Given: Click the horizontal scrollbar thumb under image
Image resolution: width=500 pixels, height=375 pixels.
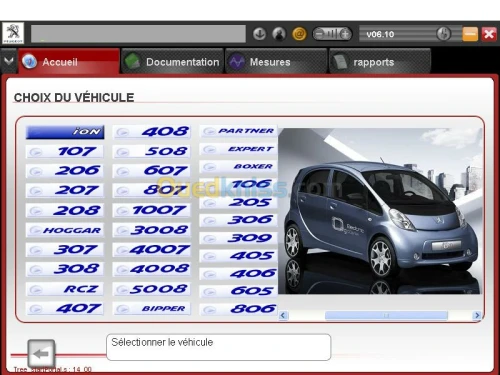Looking at the screenshot, I should [x=386, y=315].
